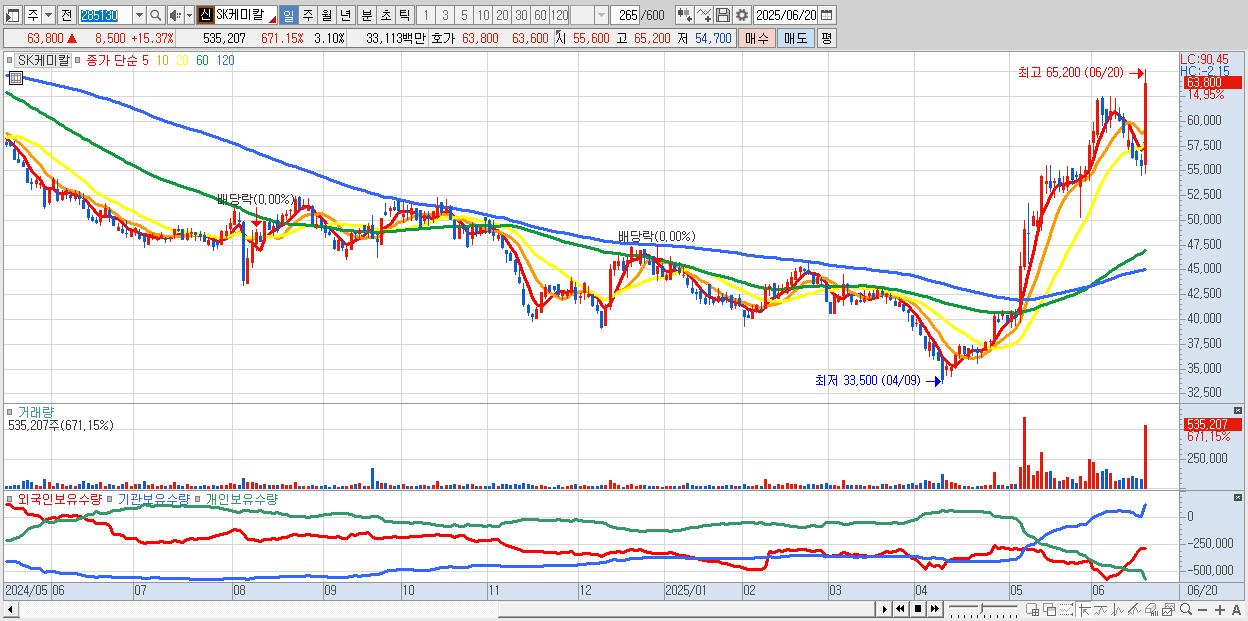The width and height of the screenshot is (1248, 621).
Task: Click the stock search magnifier icon
Action: point(156,15)
